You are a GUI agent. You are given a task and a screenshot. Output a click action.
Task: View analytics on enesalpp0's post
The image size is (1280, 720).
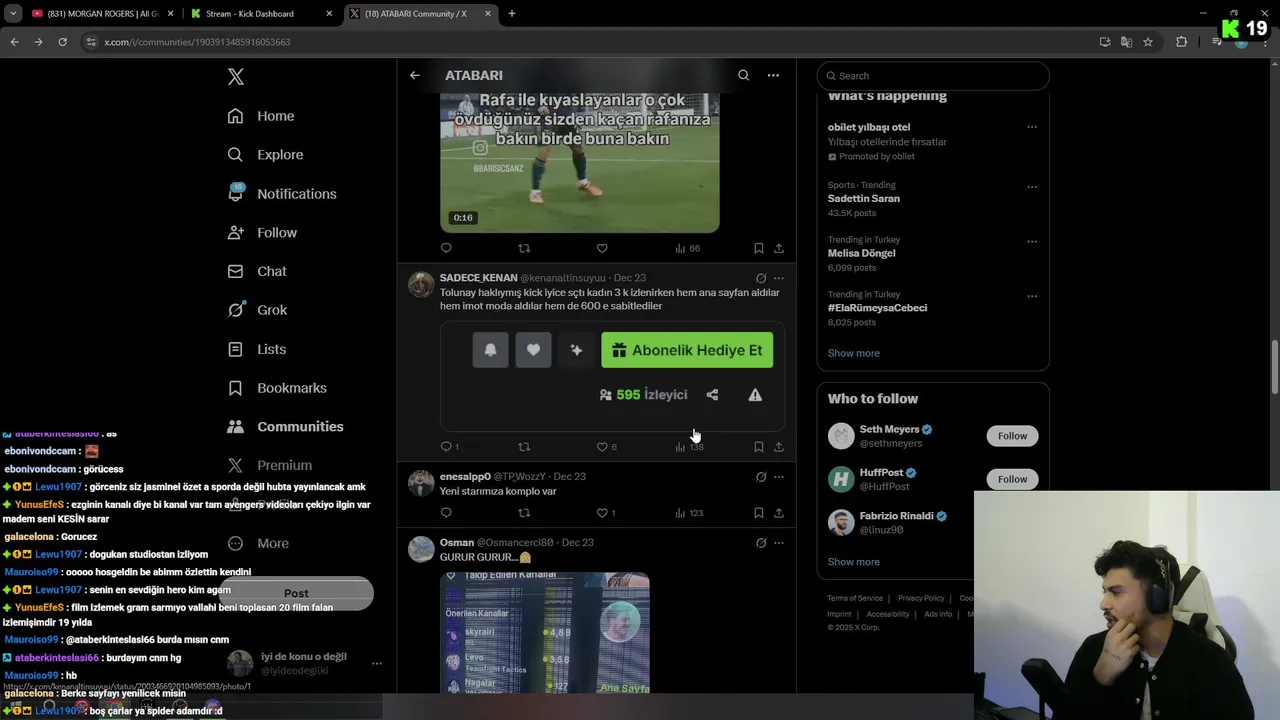(x=689, y=513)
